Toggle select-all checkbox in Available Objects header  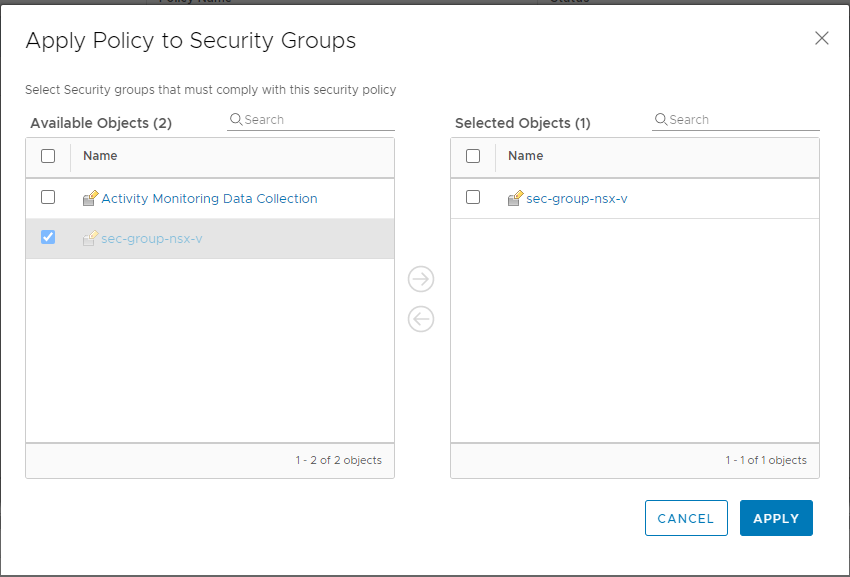coord(48,156)
